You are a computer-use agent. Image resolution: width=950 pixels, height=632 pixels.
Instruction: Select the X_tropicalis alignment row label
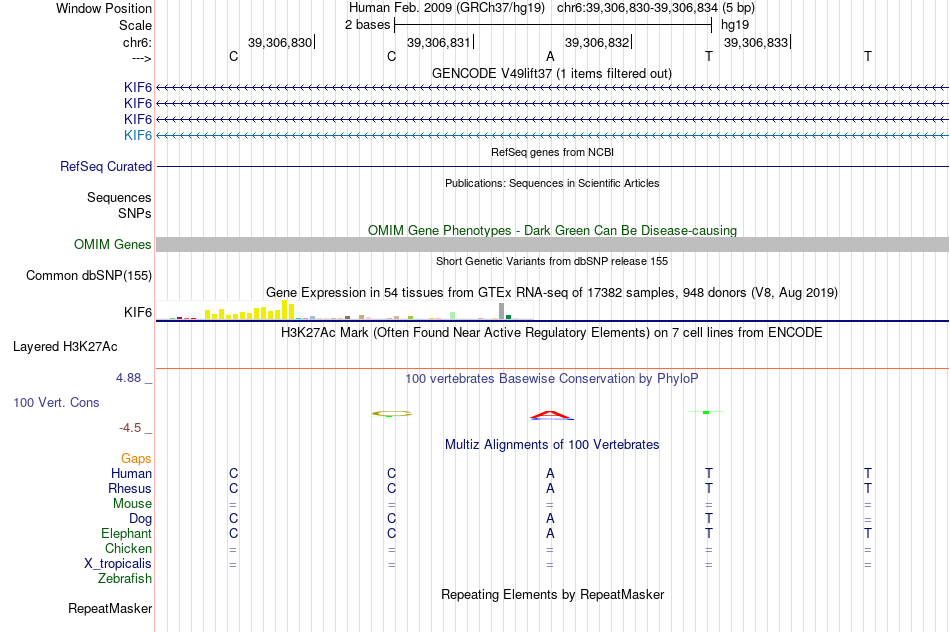(118, 564)
